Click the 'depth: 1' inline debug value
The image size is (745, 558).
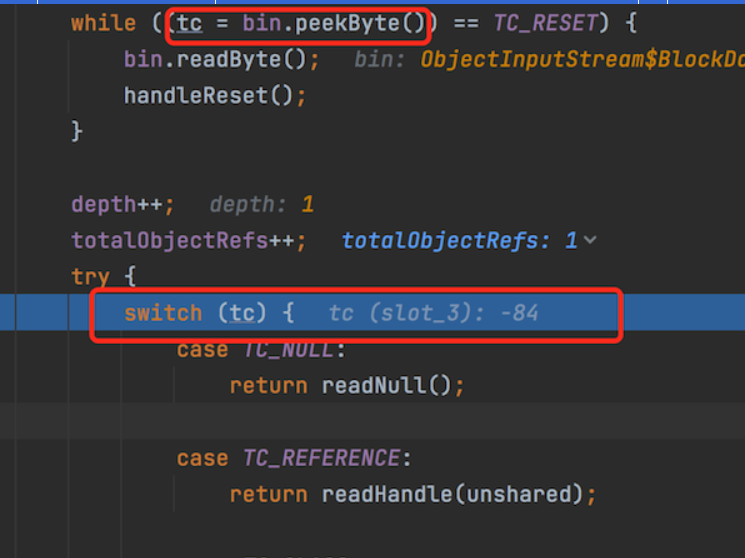(x=262, y=204)
